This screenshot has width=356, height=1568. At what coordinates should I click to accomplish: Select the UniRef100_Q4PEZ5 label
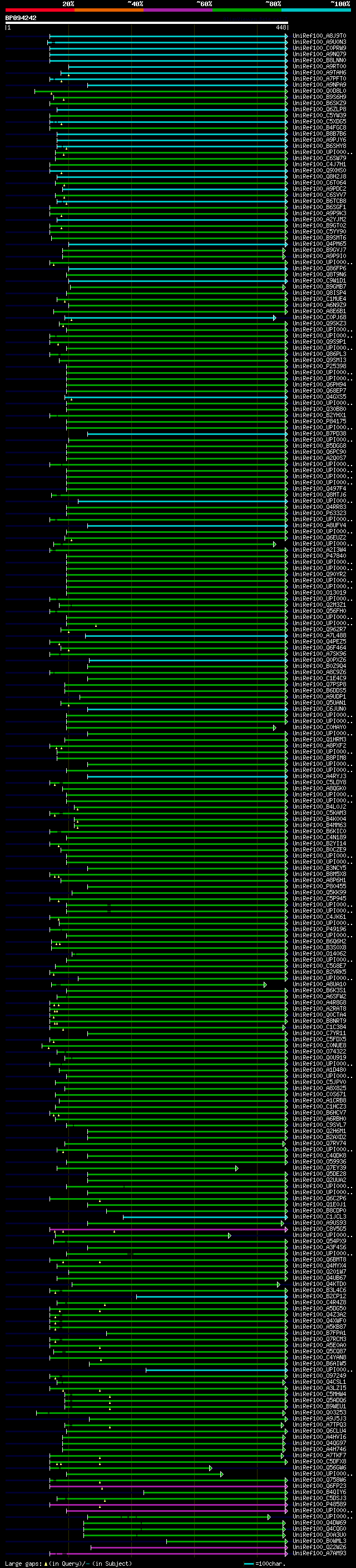coord(319,641)
